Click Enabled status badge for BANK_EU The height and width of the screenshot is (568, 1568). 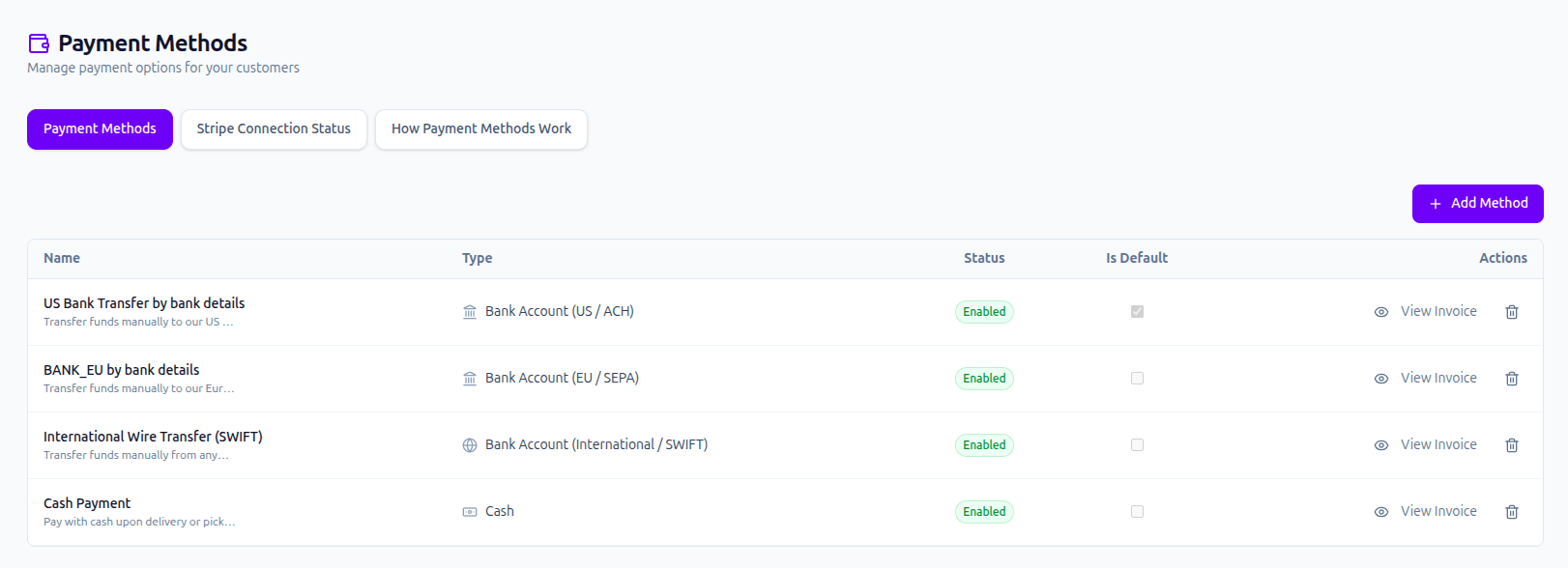point(984,379)
